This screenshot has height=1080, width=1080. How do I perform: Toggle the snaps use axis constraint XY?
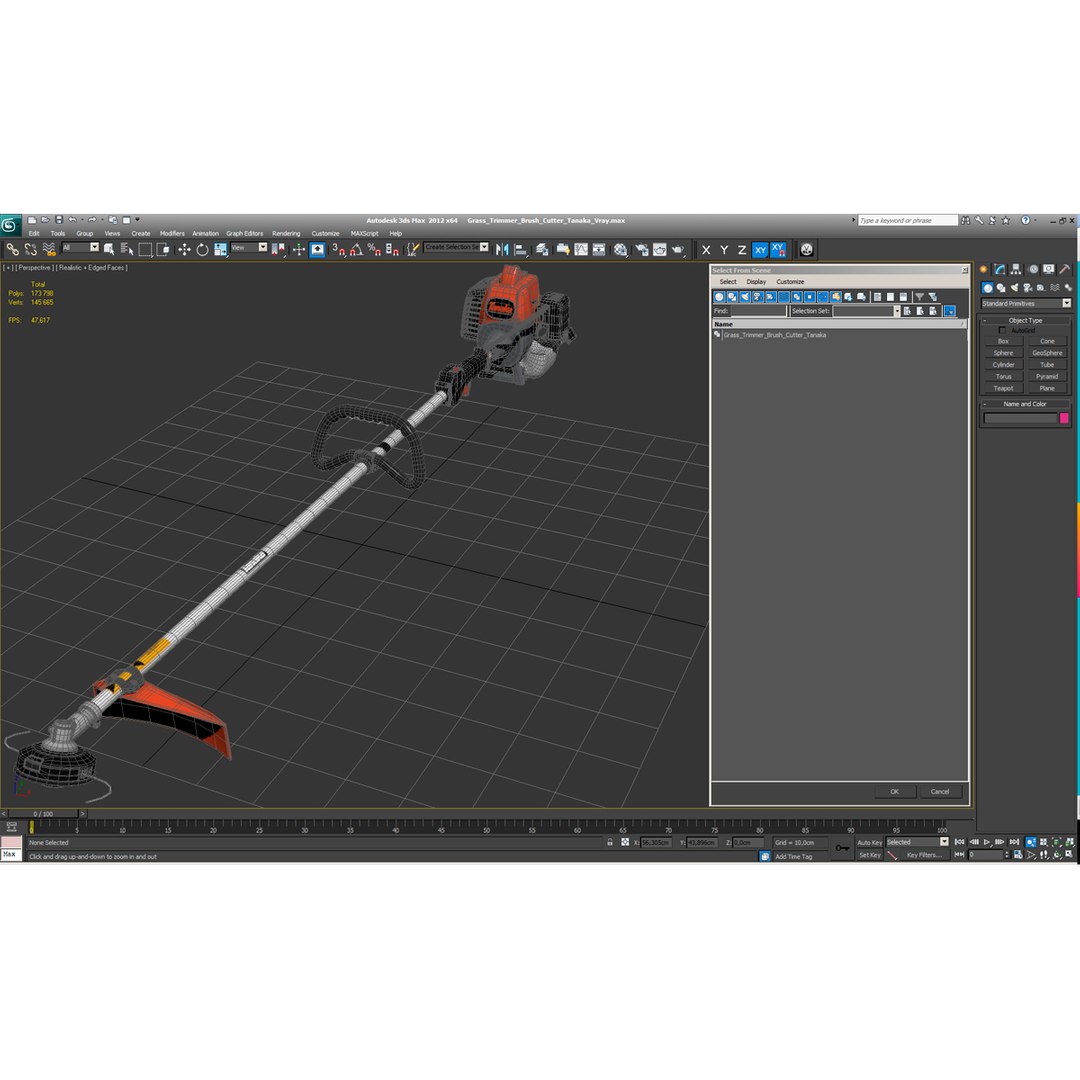778,250
